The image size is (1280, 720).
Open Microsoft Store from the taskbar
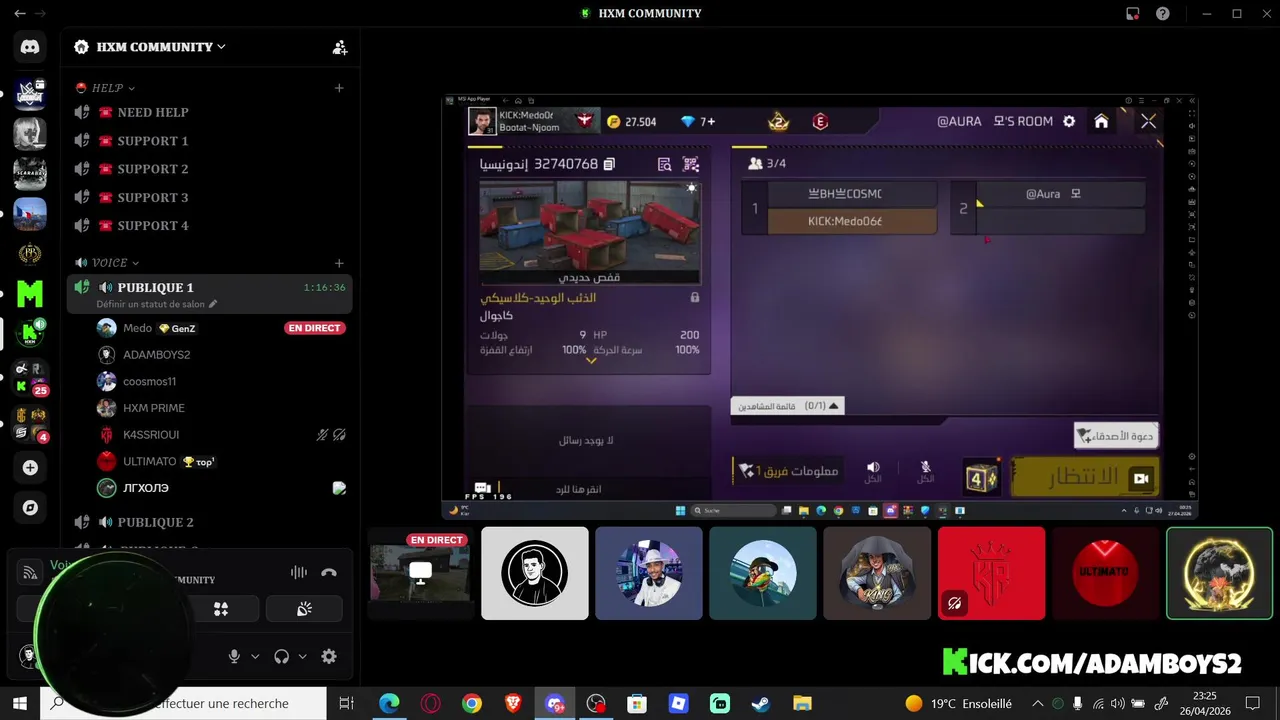click(637, 703)
